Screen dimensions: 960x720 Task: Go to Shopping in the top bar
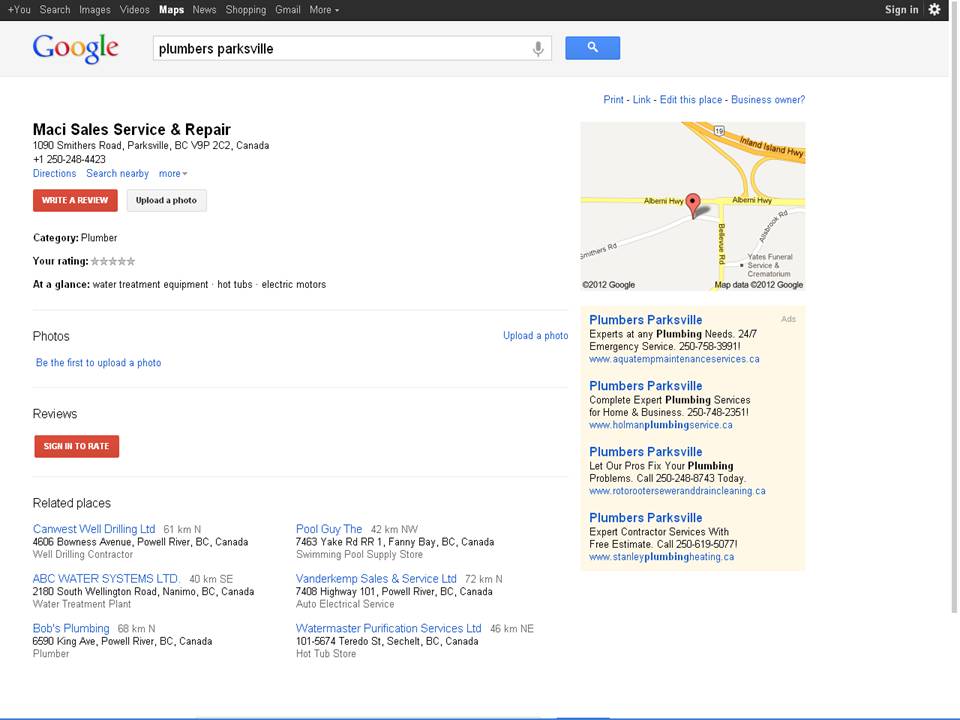pos(246,10)
